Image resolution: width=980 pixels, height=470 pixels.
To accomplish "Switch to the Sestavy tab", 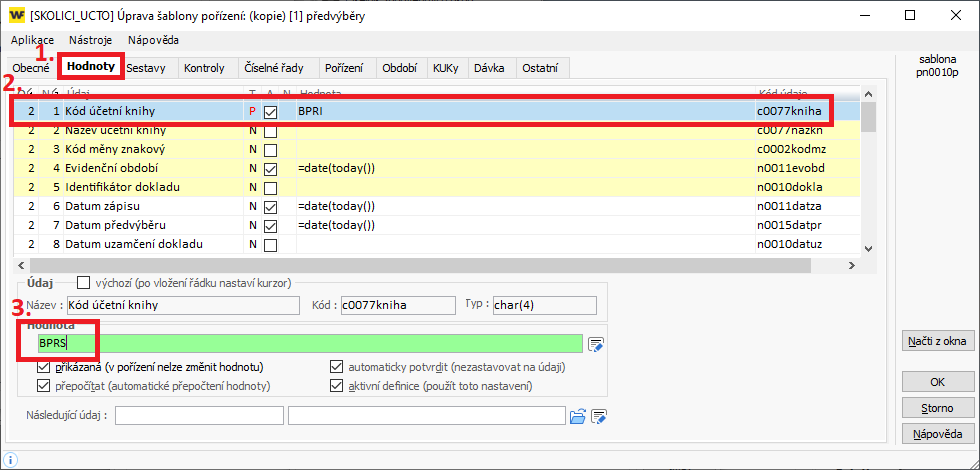I will pos(146,69).
